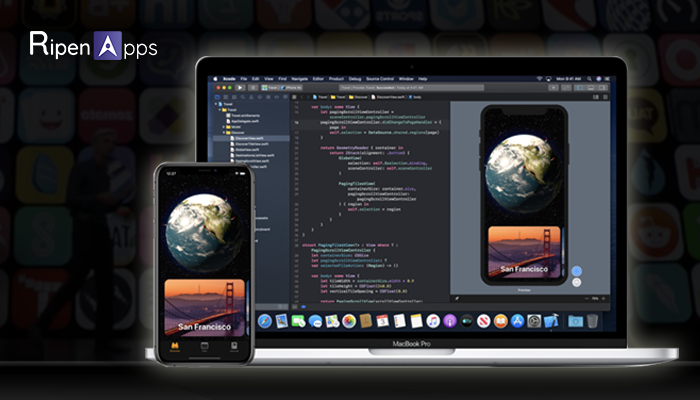This screenshot has width=700, height=400.
Task: Zoom in the preview canvas
Action: [604, 298]
